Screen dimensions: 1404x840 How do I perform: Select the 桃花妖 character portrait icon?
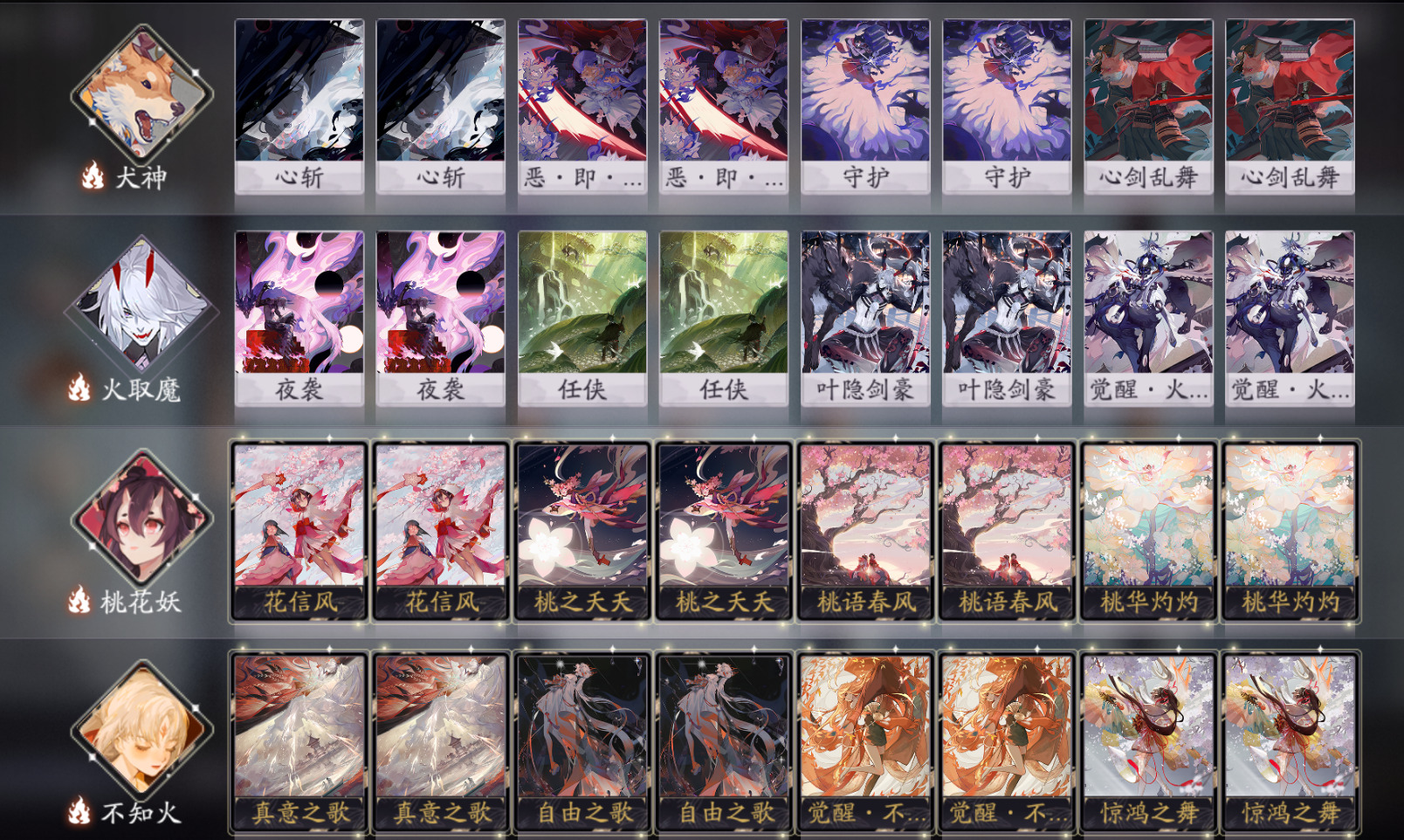(x=142, y=516)
